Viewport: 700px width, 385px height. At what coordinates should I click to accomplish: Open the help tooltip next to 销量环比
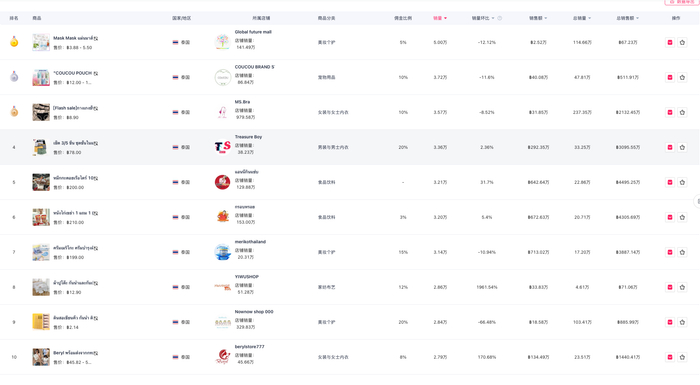(x=500, y=18)
